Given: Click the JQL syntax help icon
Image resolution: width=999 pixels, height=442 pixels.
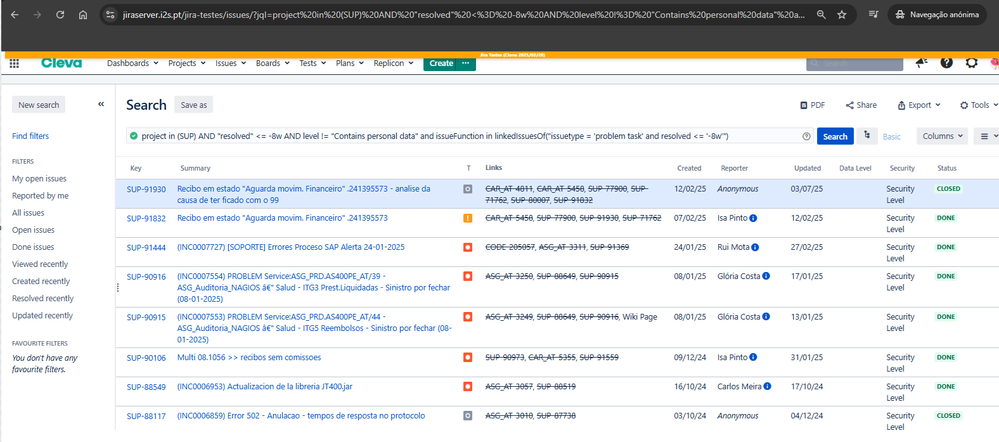Looking at the screenshot, I should pos(807,136).
